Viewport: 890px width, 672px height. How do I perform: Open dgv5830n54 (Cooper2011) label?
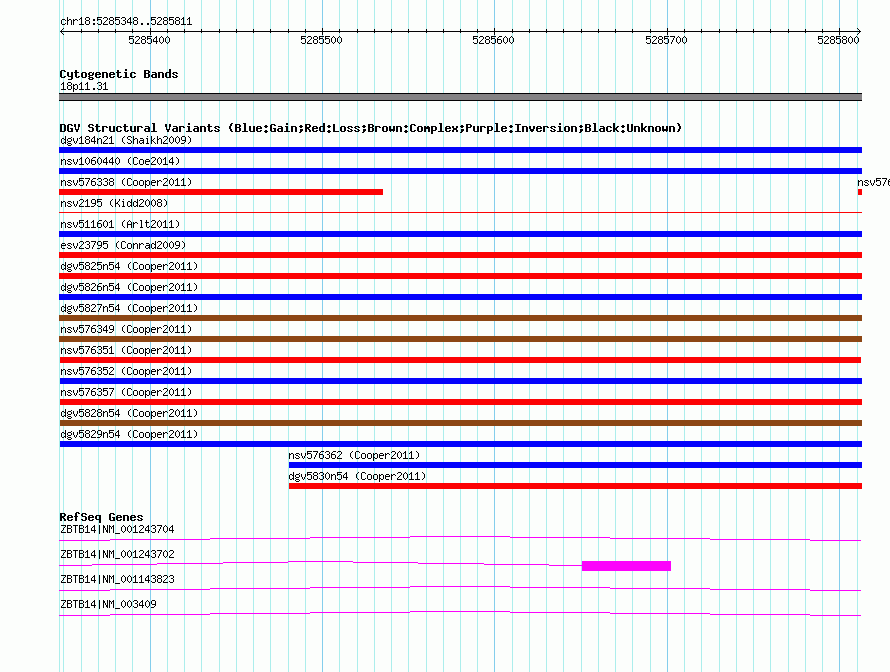pyautogui.click(x=357, y=476)
